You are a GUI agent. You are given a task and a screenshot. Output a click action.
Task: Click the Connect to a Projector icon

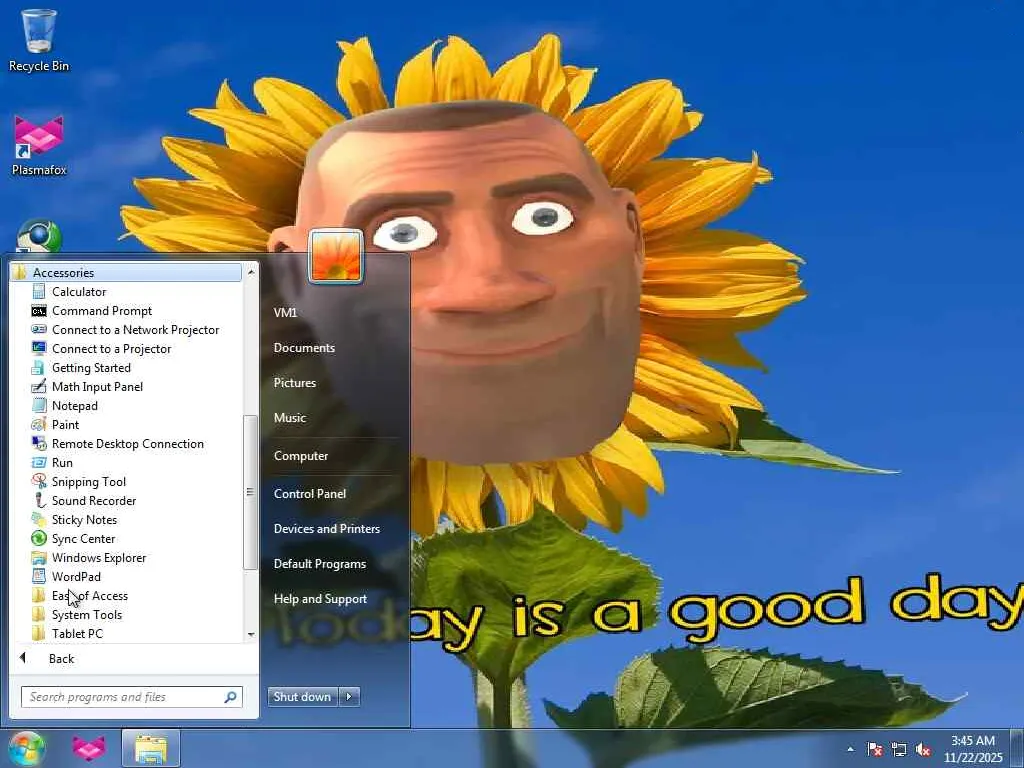point(39,348)
